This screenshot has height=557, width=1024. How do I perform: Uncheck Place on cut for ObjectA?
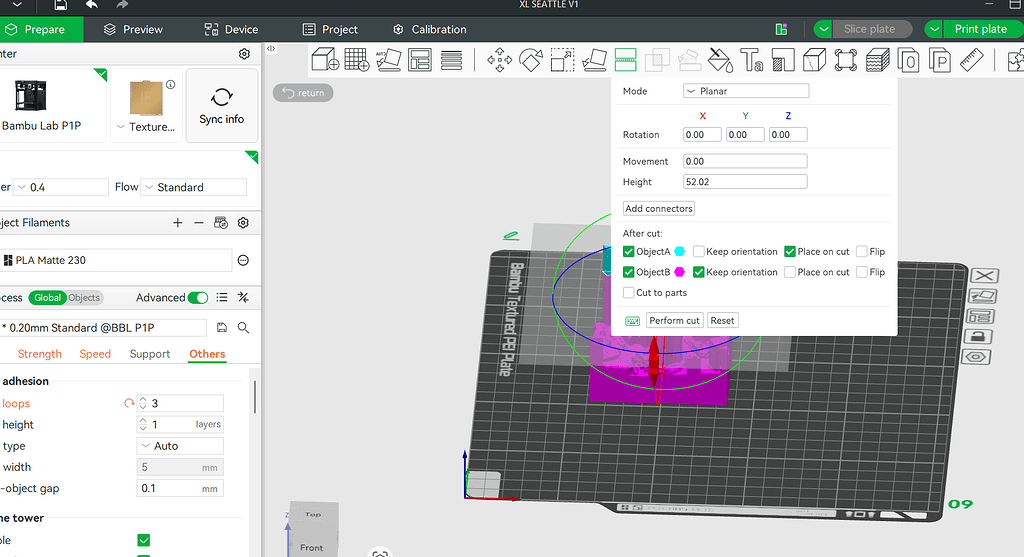[x=790, y=251]
